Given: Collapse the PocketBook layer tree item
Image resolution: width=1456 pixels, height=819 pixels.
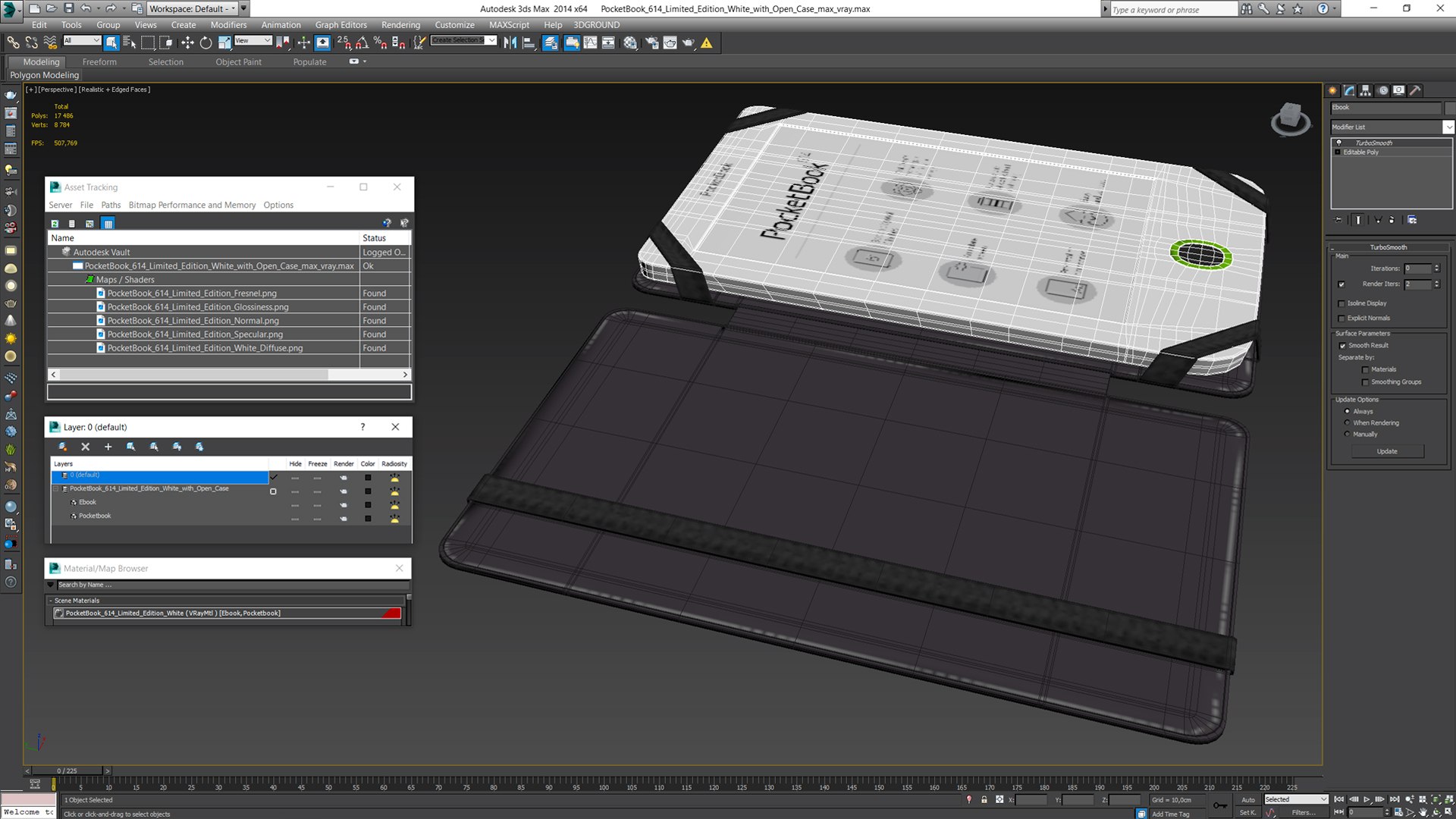Looking at the screenshot, I should (x=55, y=489).
